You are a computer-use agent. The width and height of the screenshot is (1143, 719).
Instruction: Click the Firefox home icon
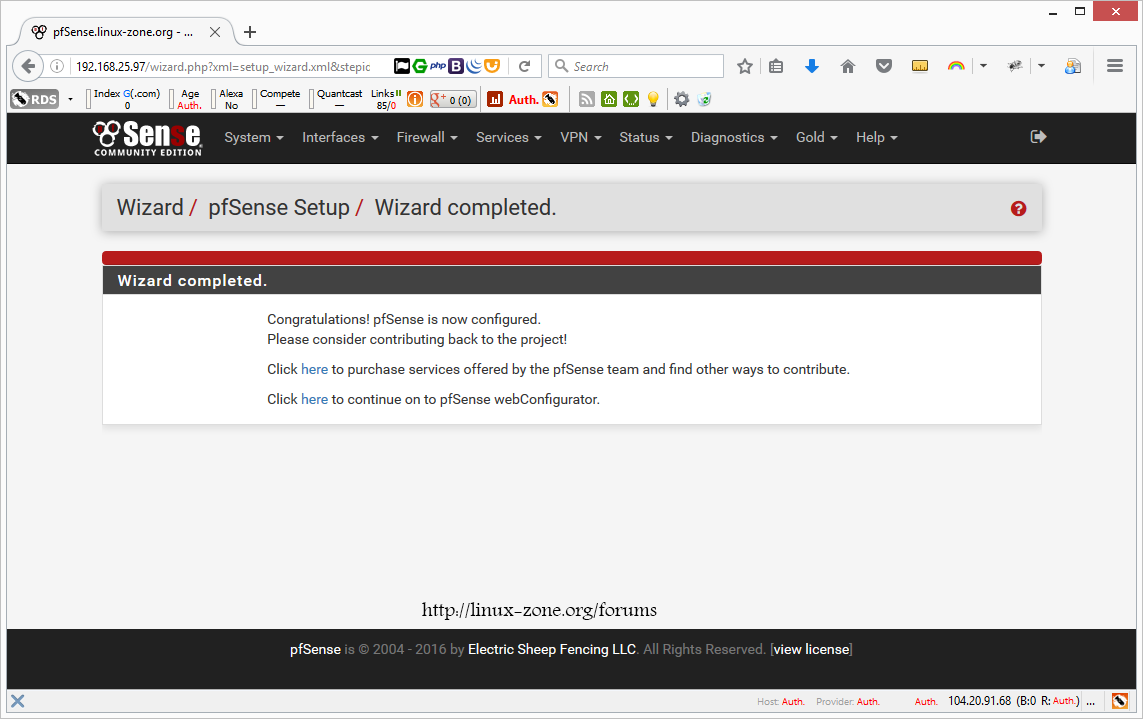point(848,67)
